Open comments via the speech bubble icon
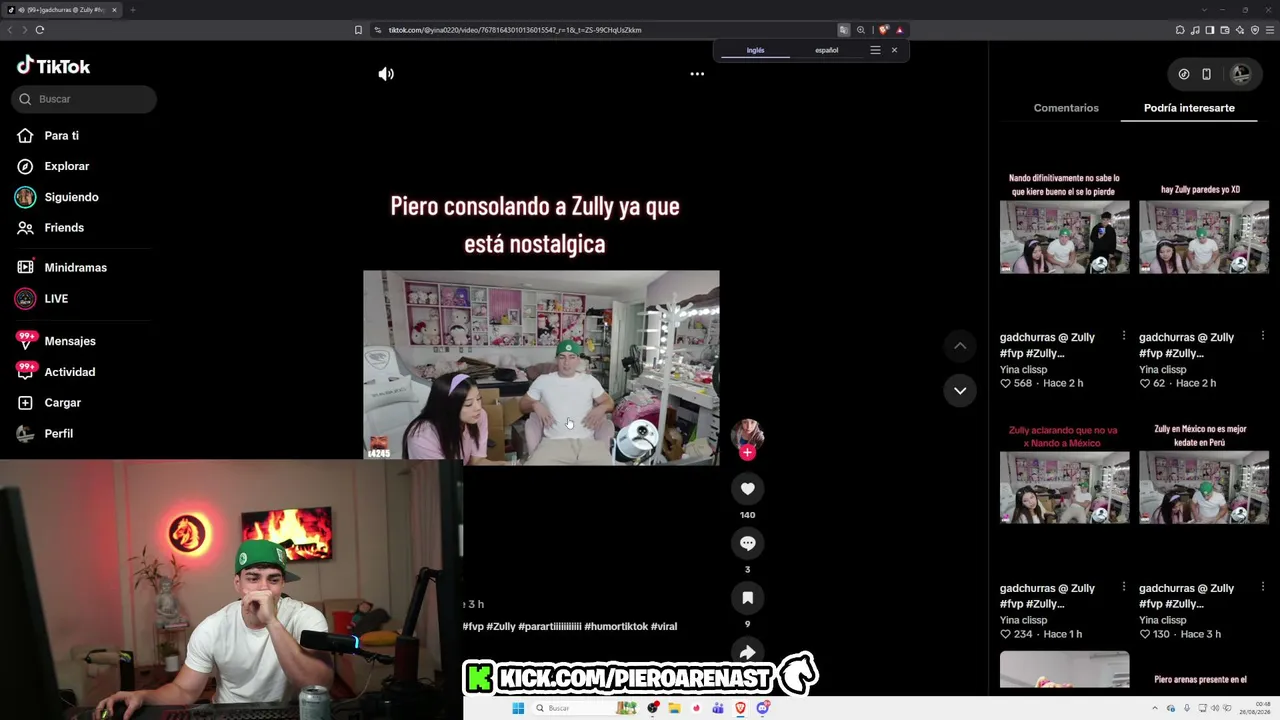 pyautogui.click(x=747, y=543)
